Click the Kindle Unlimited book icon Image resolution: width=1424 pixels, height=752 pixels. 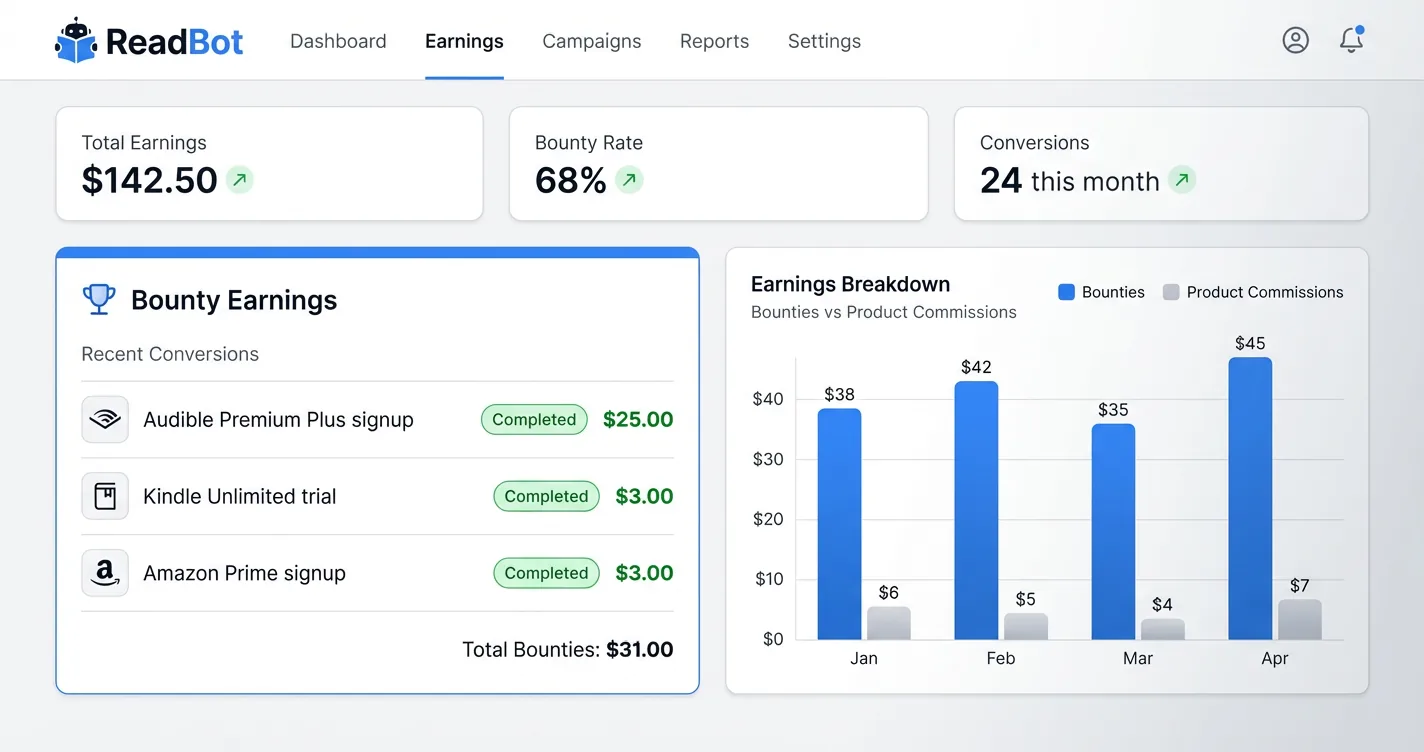coord(105,496)
